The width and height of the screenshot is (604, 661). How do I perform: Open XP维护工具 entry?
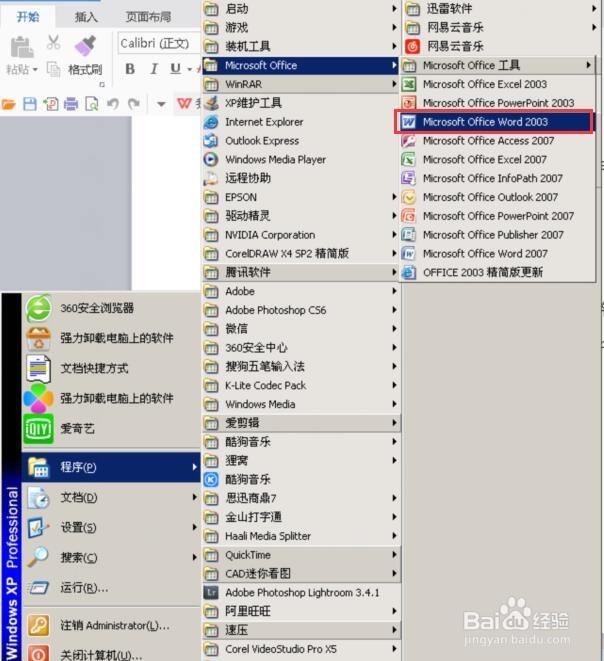click(300, 103)
